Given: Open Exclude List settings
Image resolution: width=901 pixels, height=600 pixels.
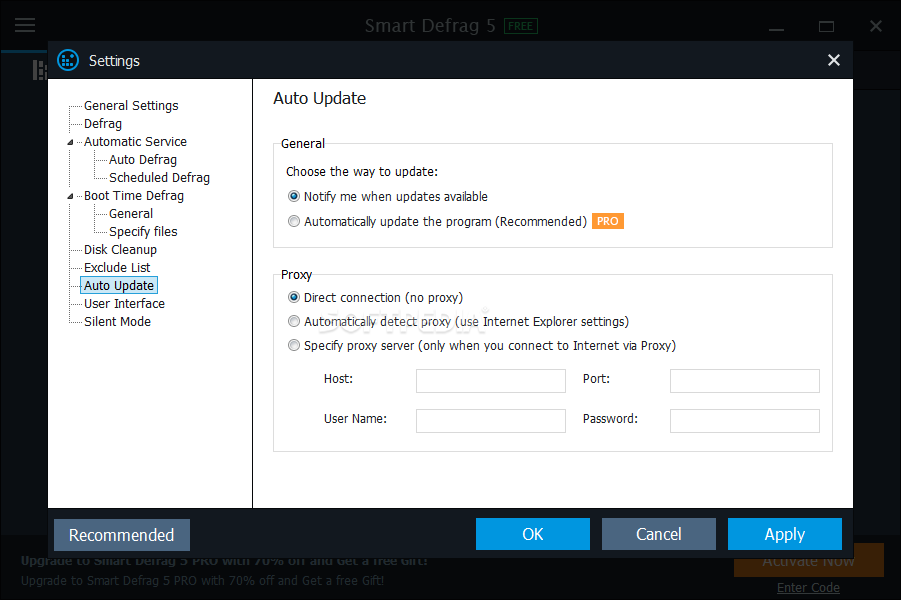Looking at the screenshot, I should 117,267.
